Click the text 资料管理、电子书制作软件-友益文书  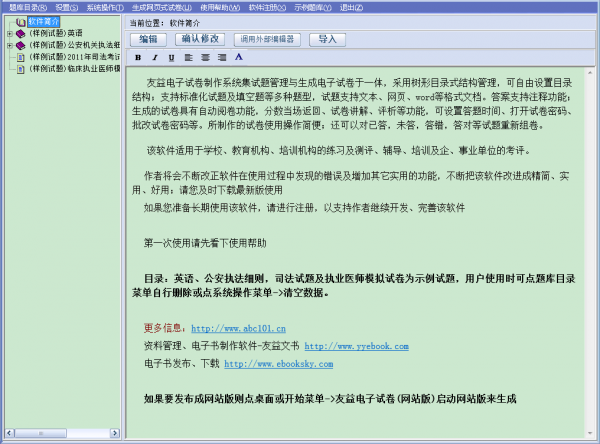pyautogui.click(x=222, y=346)
